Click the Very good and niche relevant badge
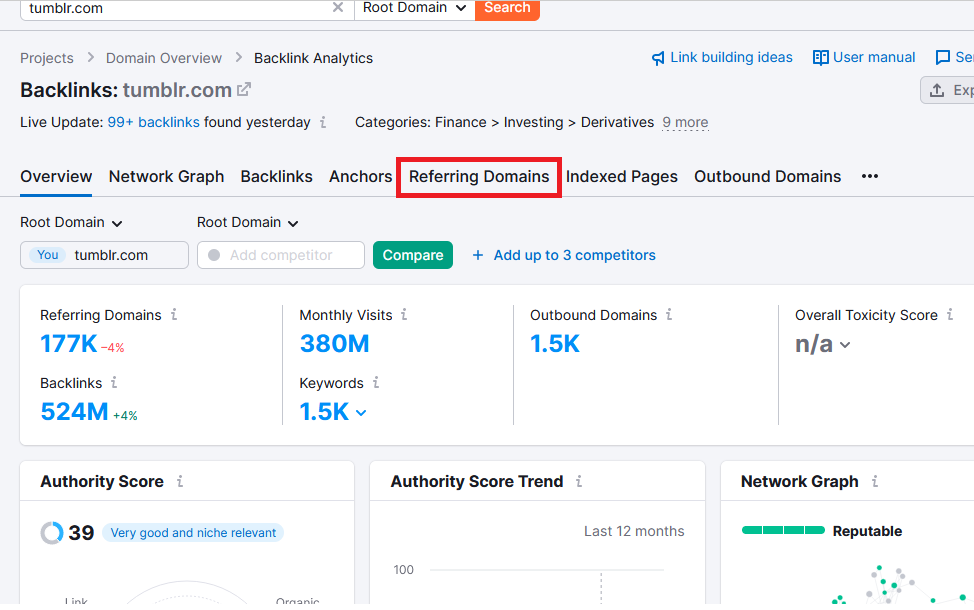The image size is (974, 610). pos(193,533)
